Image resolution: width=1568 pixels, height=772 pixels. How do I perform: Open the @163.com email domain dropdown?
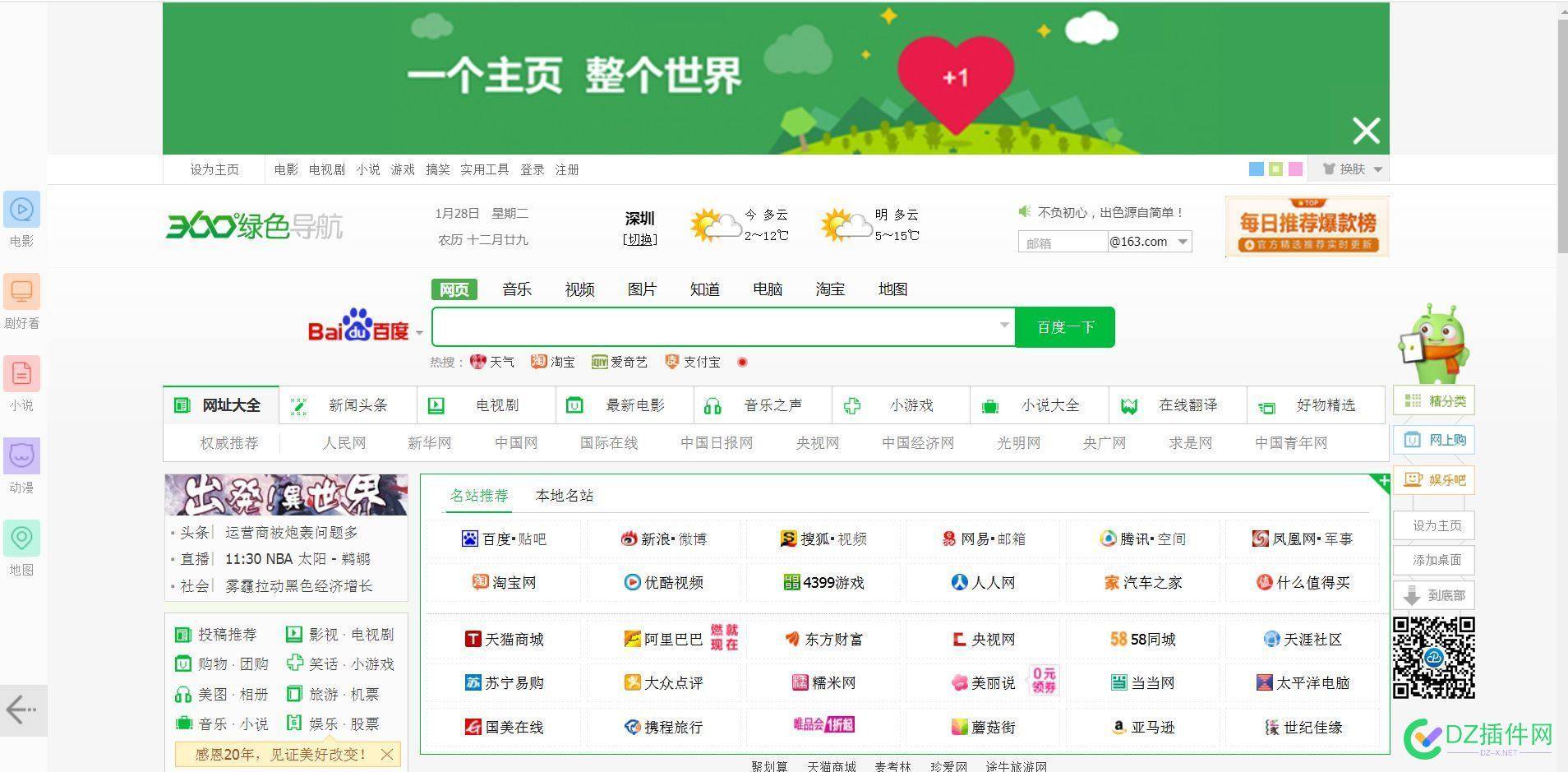point(1150,242)
